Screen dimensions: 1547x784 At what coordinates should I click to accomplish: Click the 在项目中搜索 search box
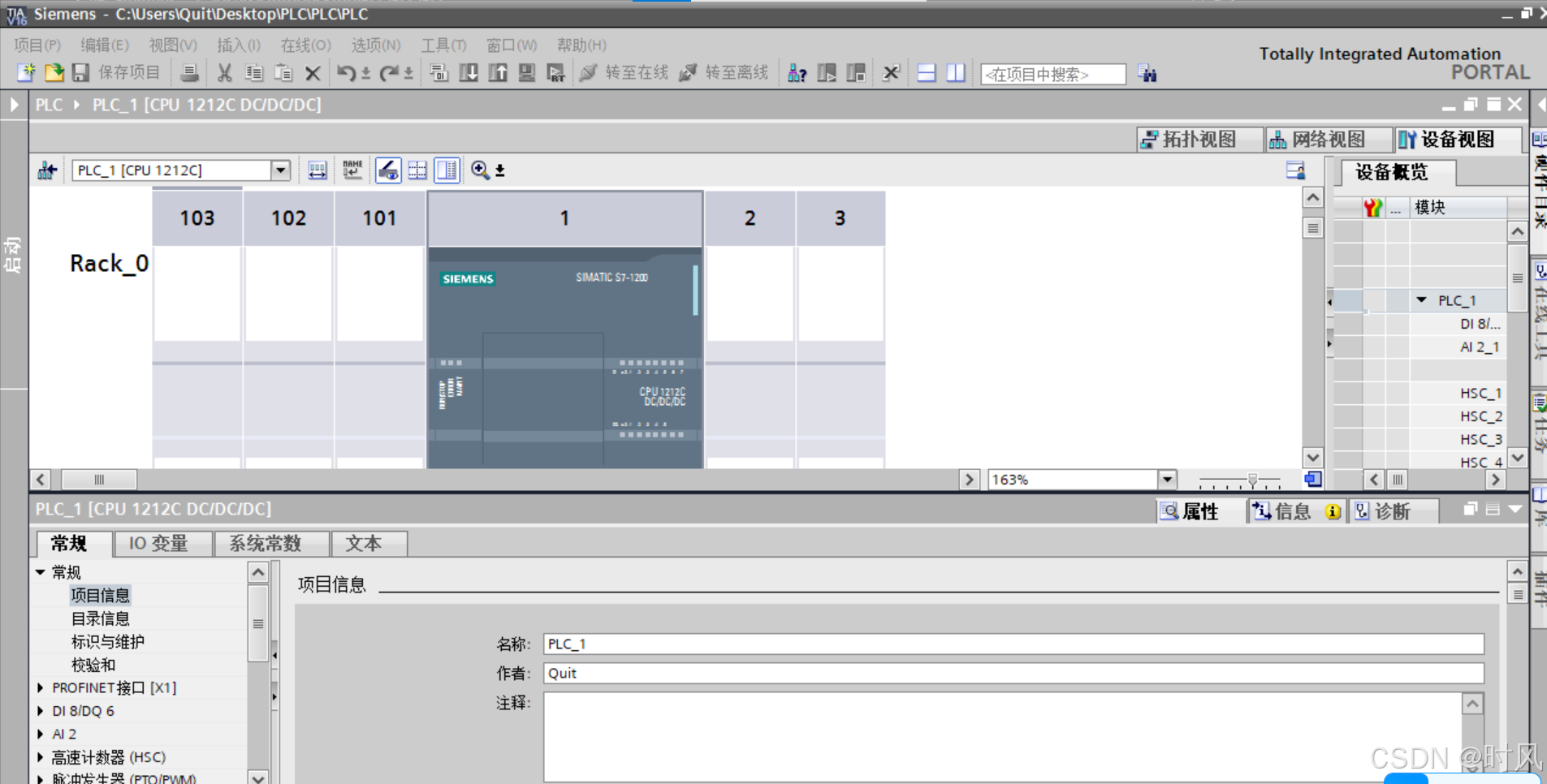coord(1053,74)
